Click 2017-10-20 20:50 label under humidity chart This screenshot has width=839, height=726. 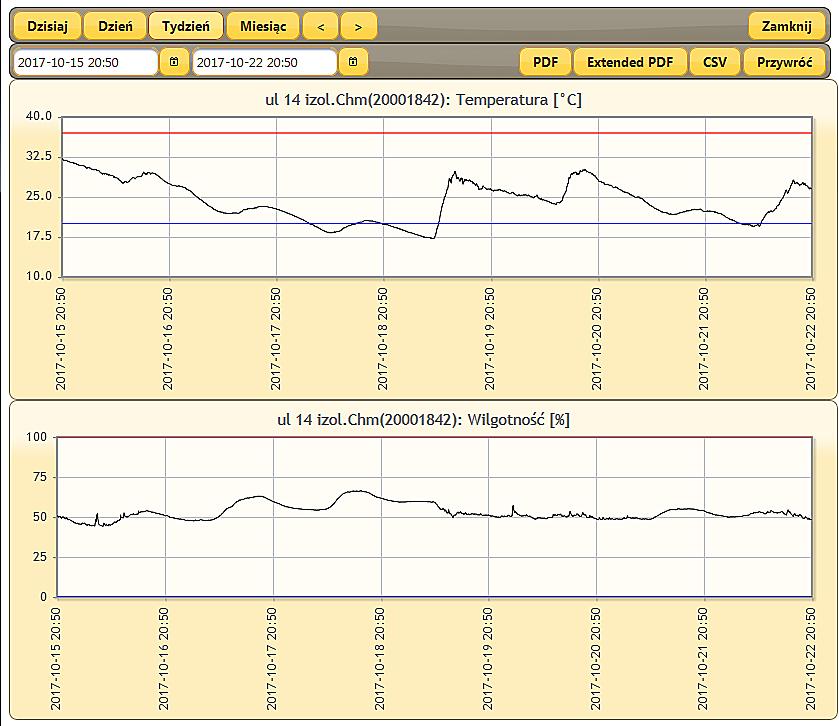tap(596, 659)
